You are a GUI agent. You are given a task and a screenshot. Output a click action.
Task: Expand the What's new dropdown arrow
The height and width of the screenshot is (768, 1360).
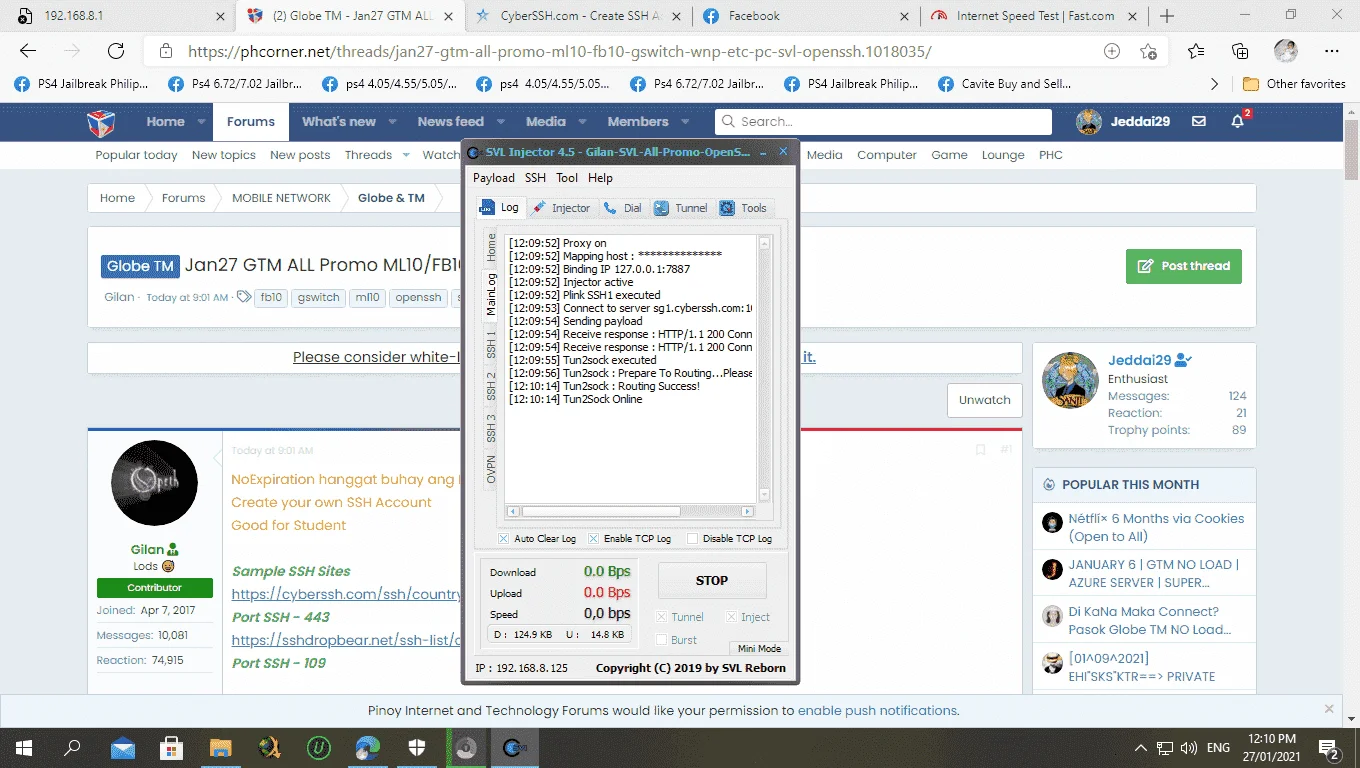point(393,122)
